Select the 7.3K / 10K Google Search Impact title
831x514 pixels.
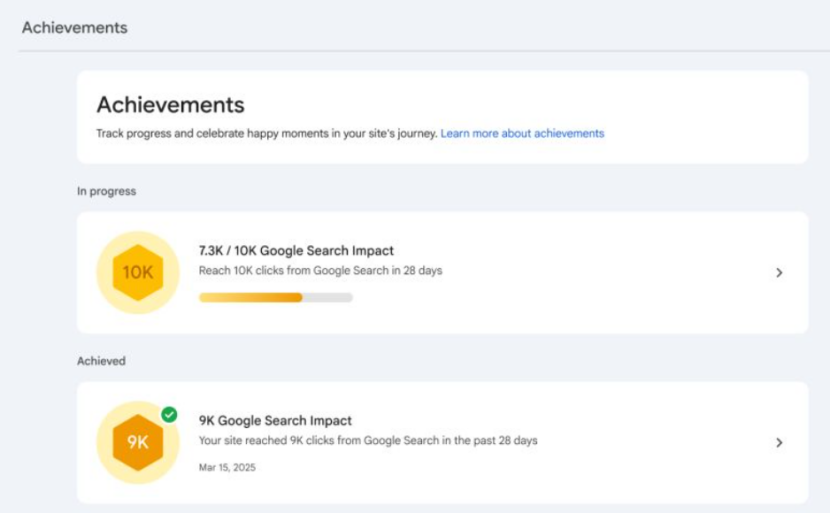pos(296,251)
